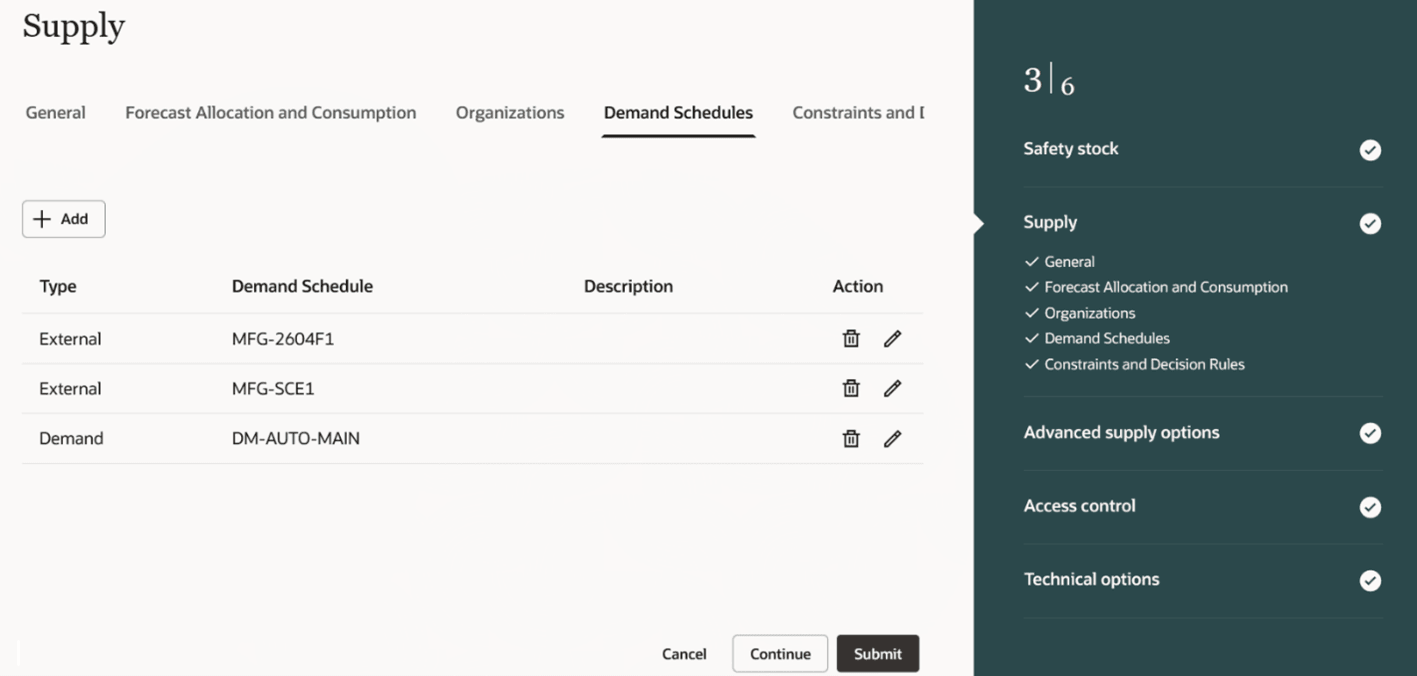Go to Safety stock step in sidebar
The width and height of the screenshot is (1417, 676).
[x=1071, y=149]
